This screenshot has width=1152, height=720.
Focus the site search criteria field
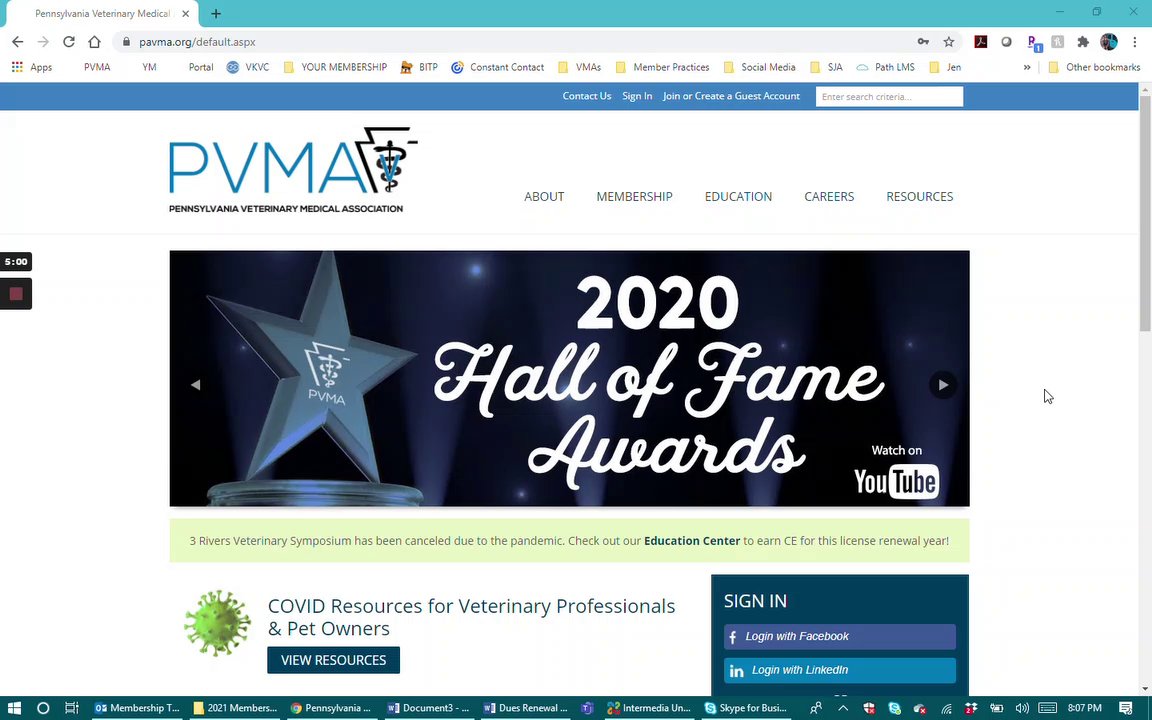coord(889,96)
